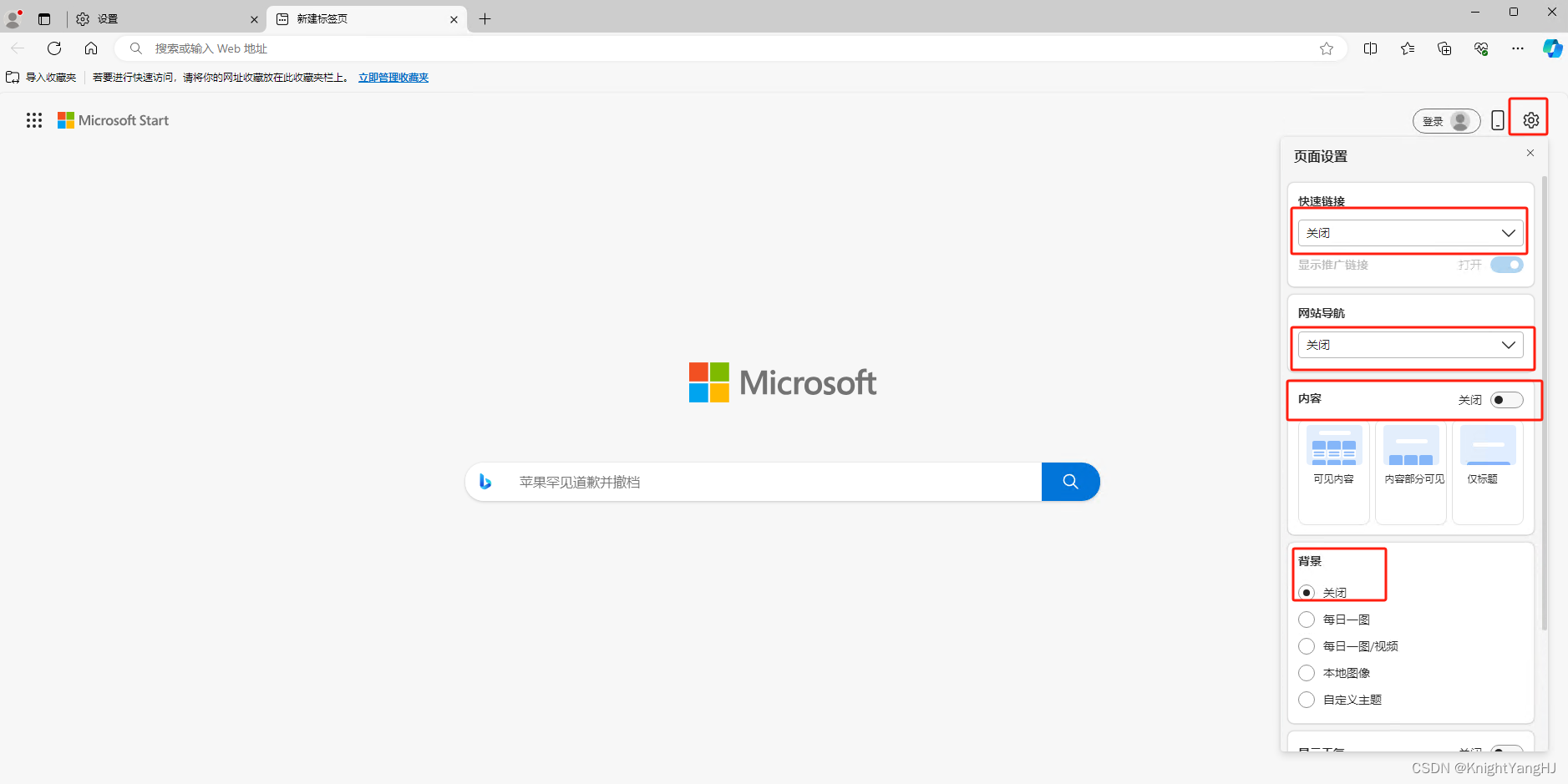
Task: Click the 登录 button
Action: 1446,121
